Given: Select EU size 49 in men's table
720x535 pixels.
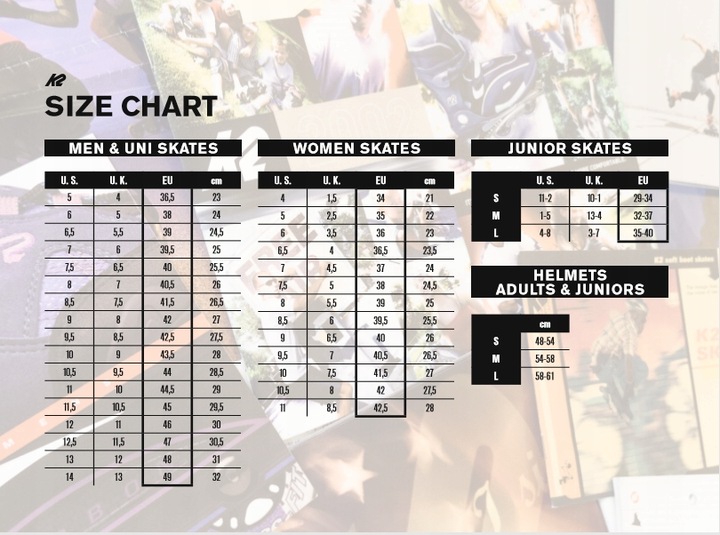Looking at the screenshot, I should [x=167, y=478].
